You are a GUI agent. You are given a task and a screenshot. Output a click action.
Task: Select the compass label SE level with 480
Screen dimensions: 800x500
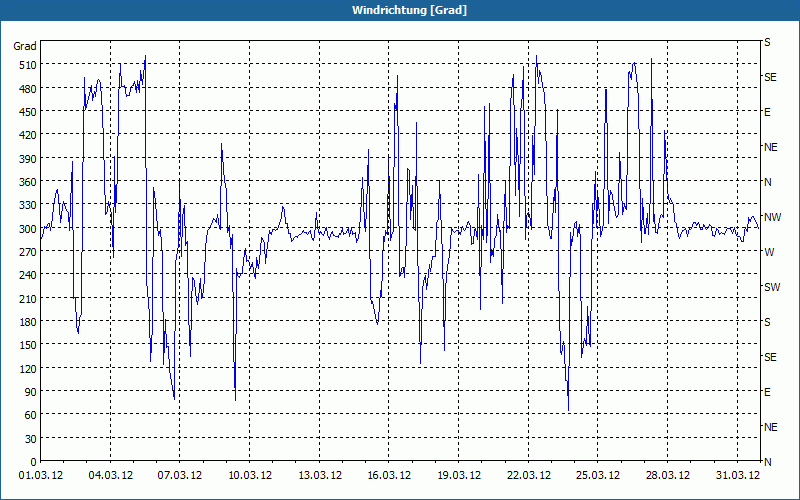pos(770,77)
